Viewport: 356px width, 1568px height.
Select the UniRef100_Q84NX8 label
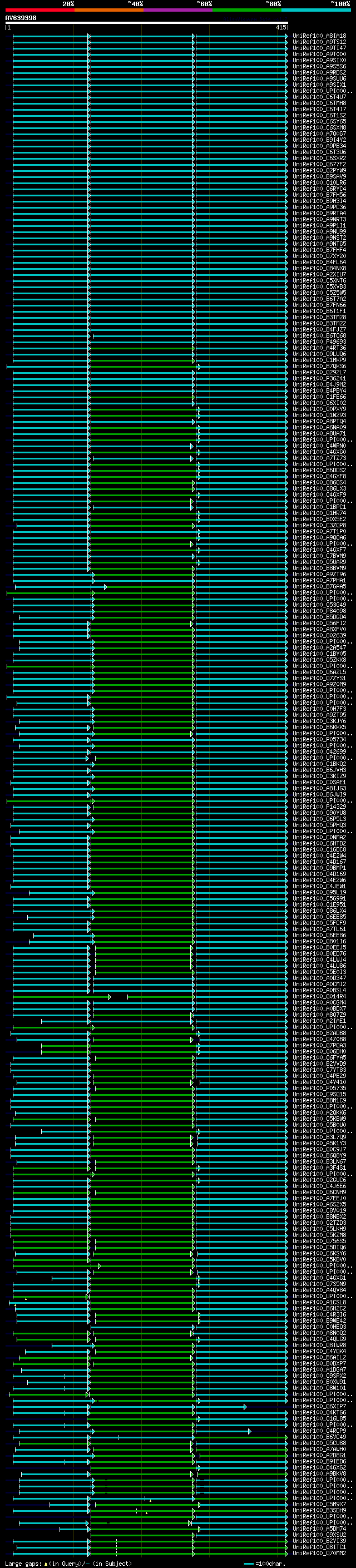(319, 268)
